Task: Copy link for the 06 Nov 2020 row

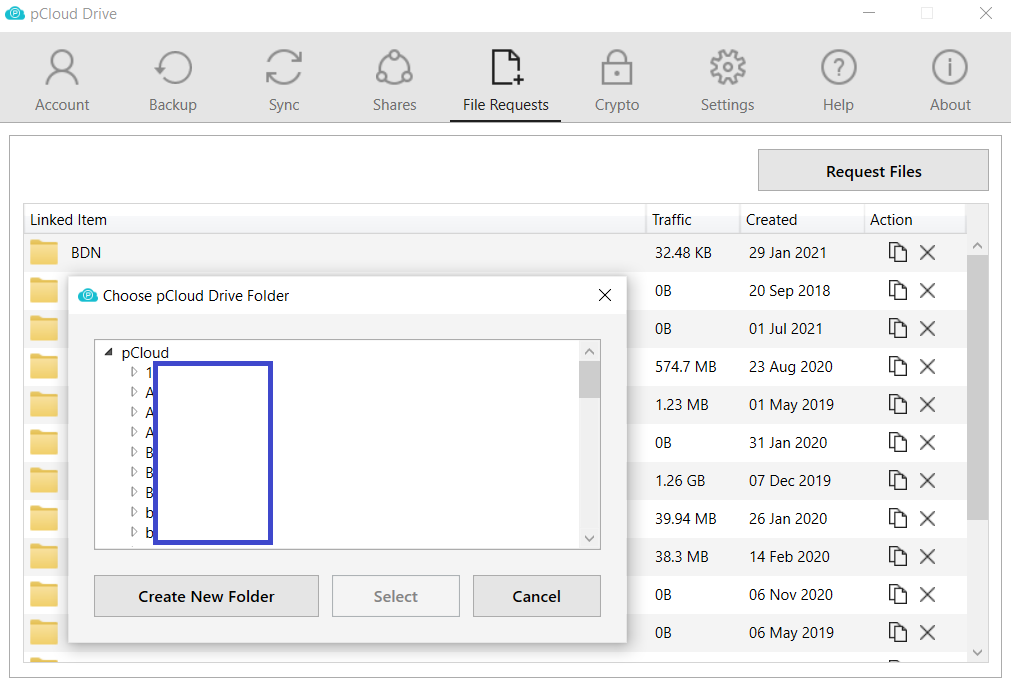Action: pyautogui.click(x=898, y=595)
